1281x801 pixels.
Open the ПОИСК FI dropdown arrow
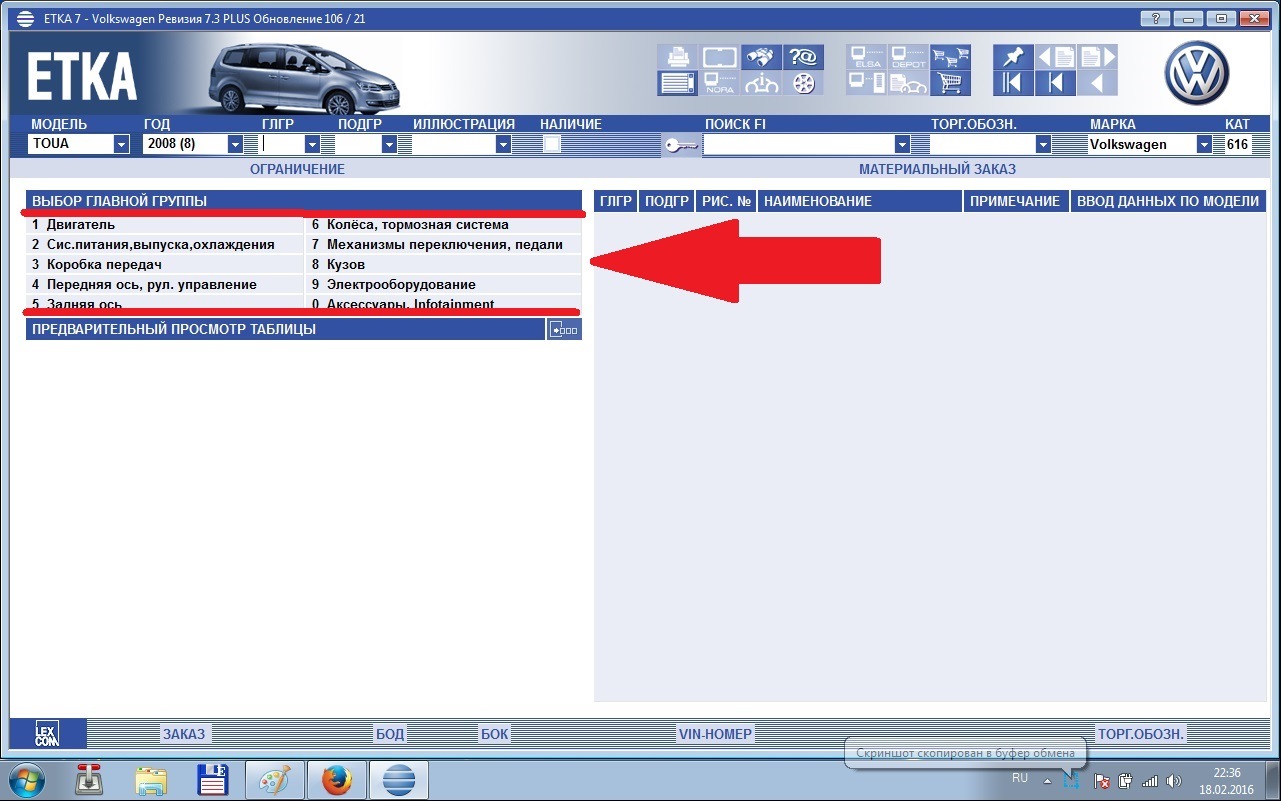pos(902,144)
